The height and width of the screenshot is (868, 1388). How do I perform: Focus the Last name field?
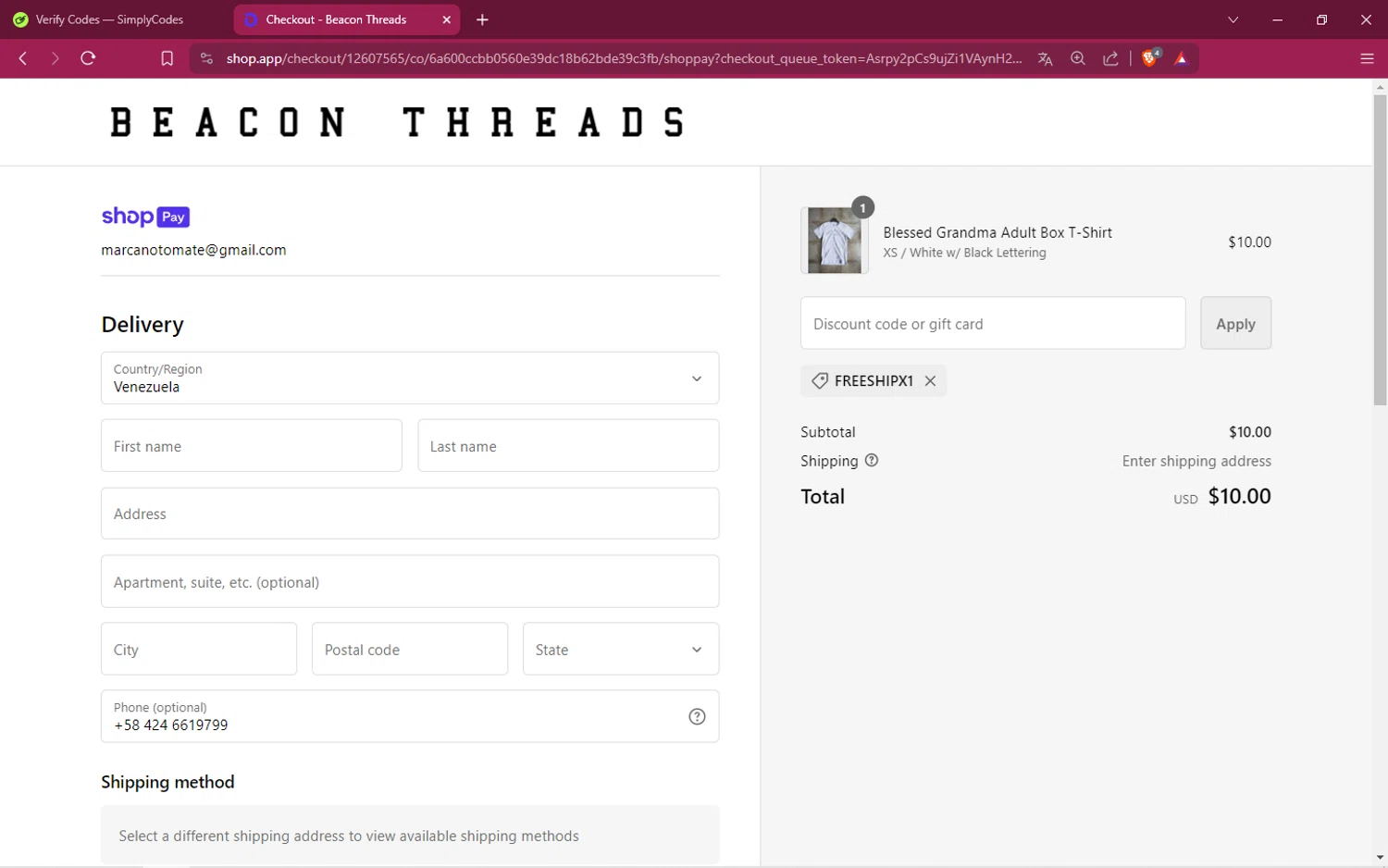point(568,446)
